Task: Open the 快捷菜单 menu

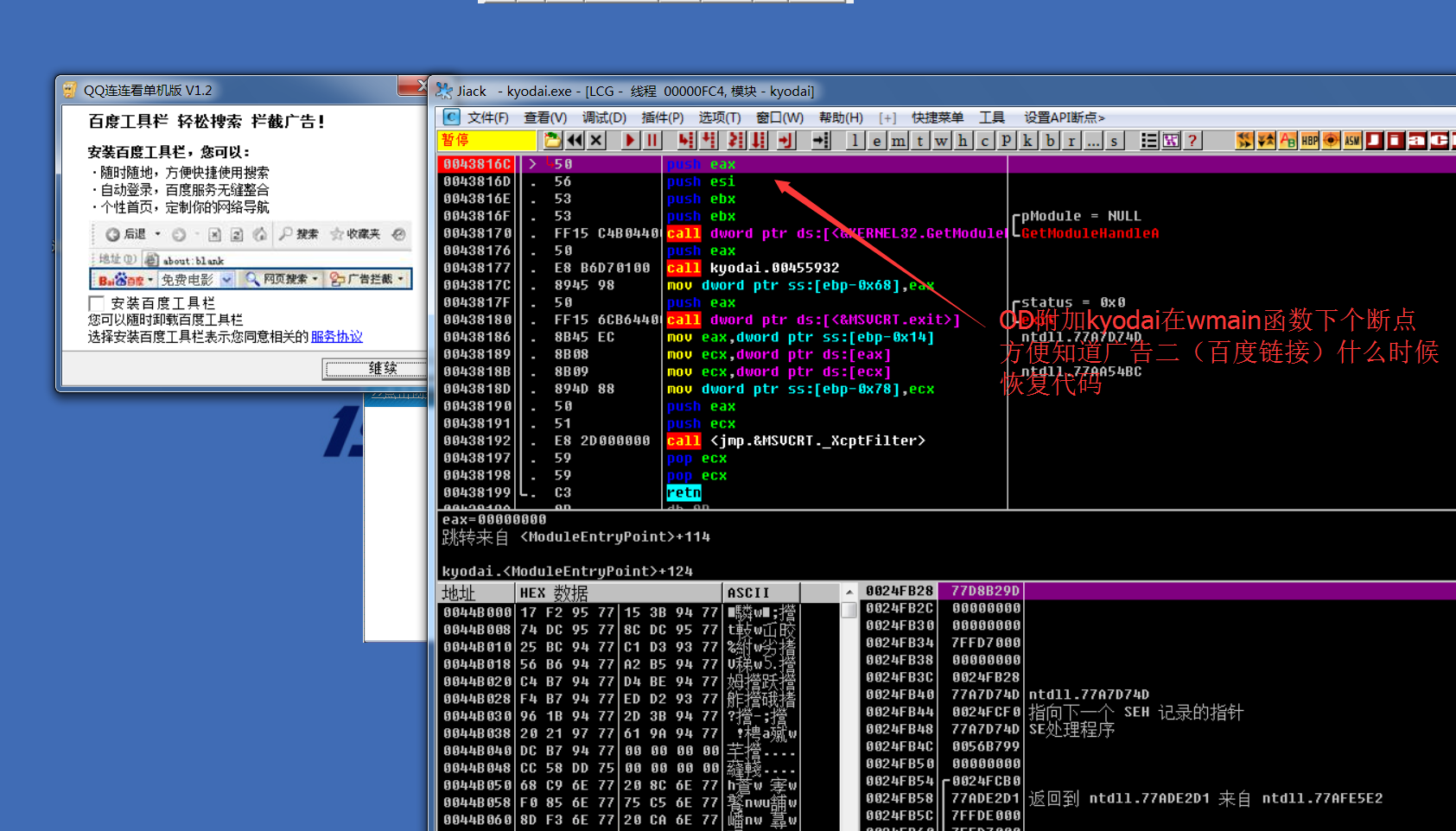Action: tap(938, 117)
